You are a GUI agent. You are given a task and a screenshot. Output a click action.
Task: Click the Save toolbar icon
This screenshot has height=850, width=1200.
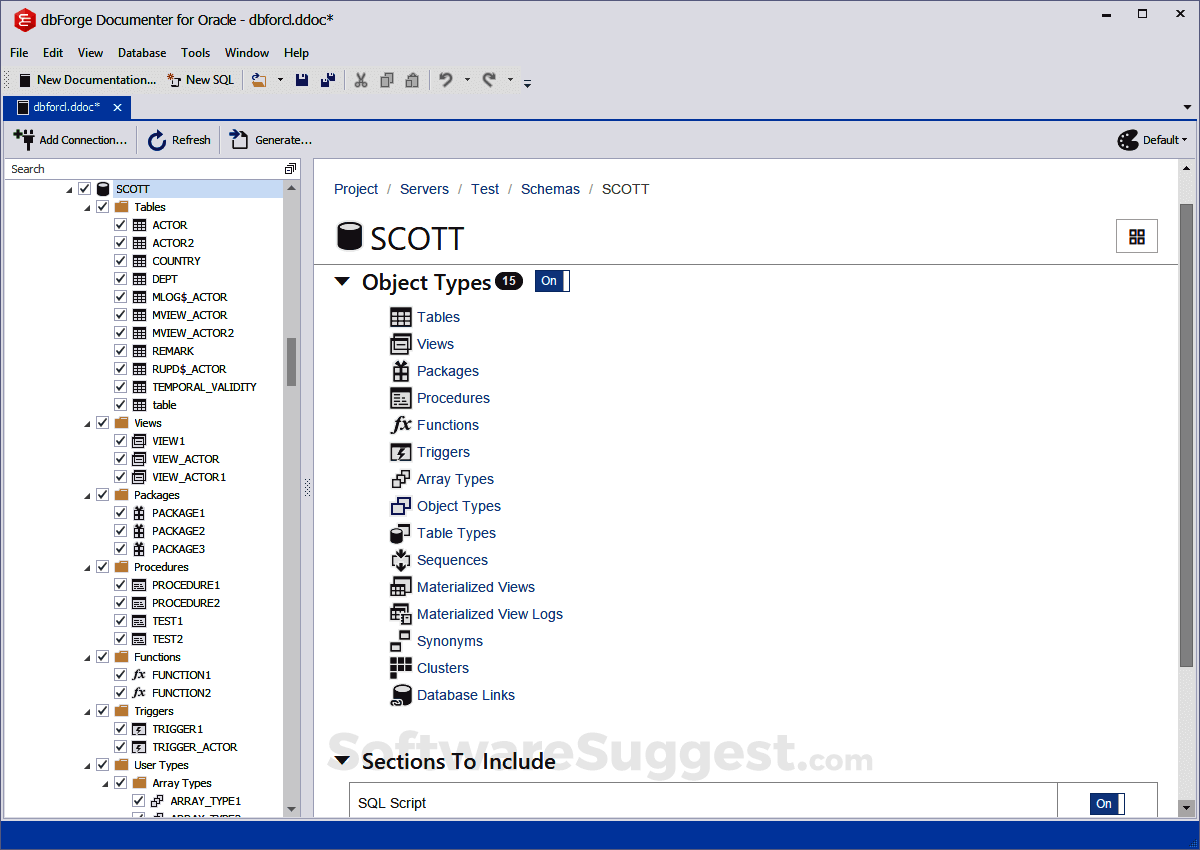coord(302,79)
